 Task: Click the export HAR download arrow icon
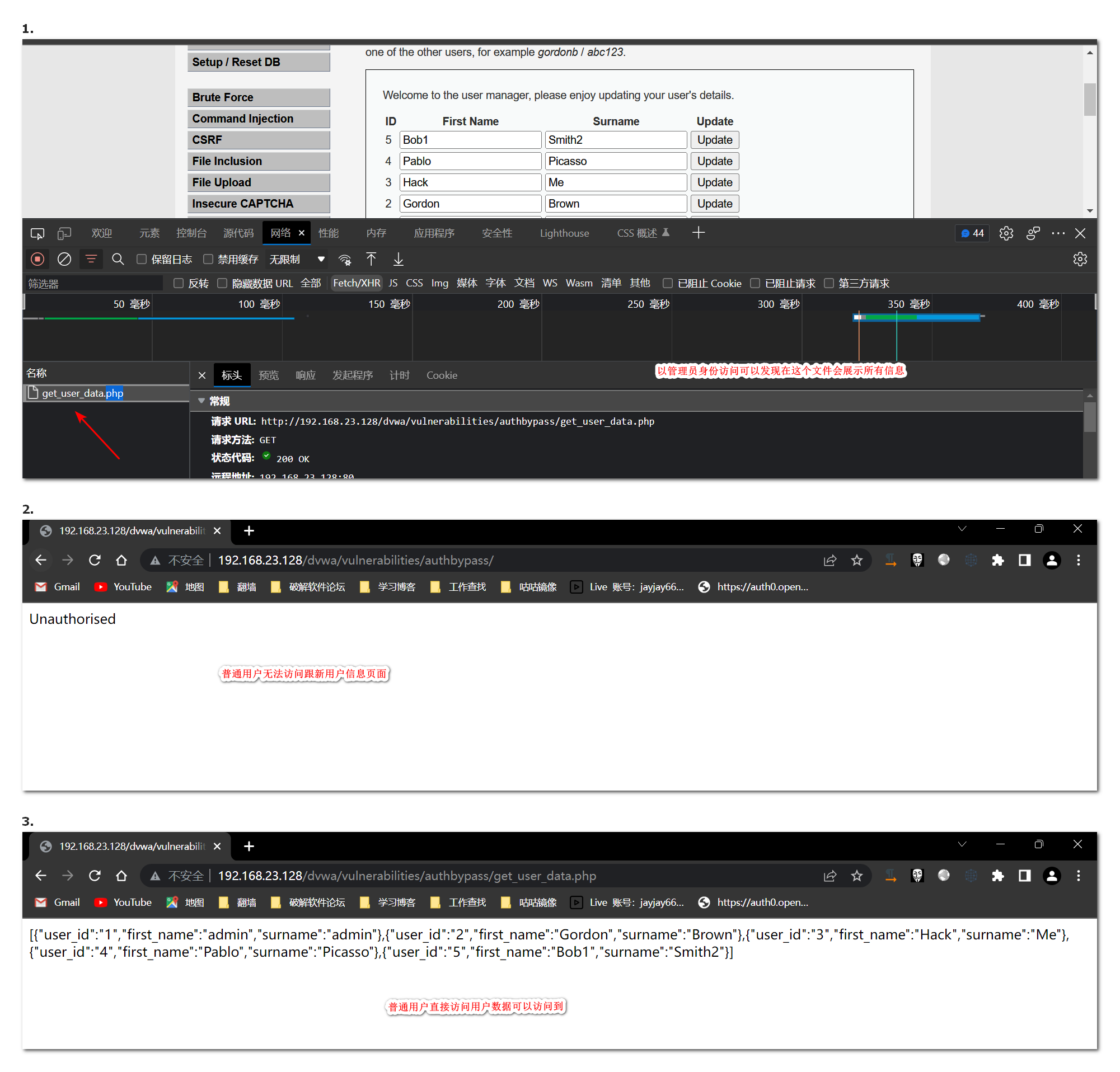(x=399, y=259)
